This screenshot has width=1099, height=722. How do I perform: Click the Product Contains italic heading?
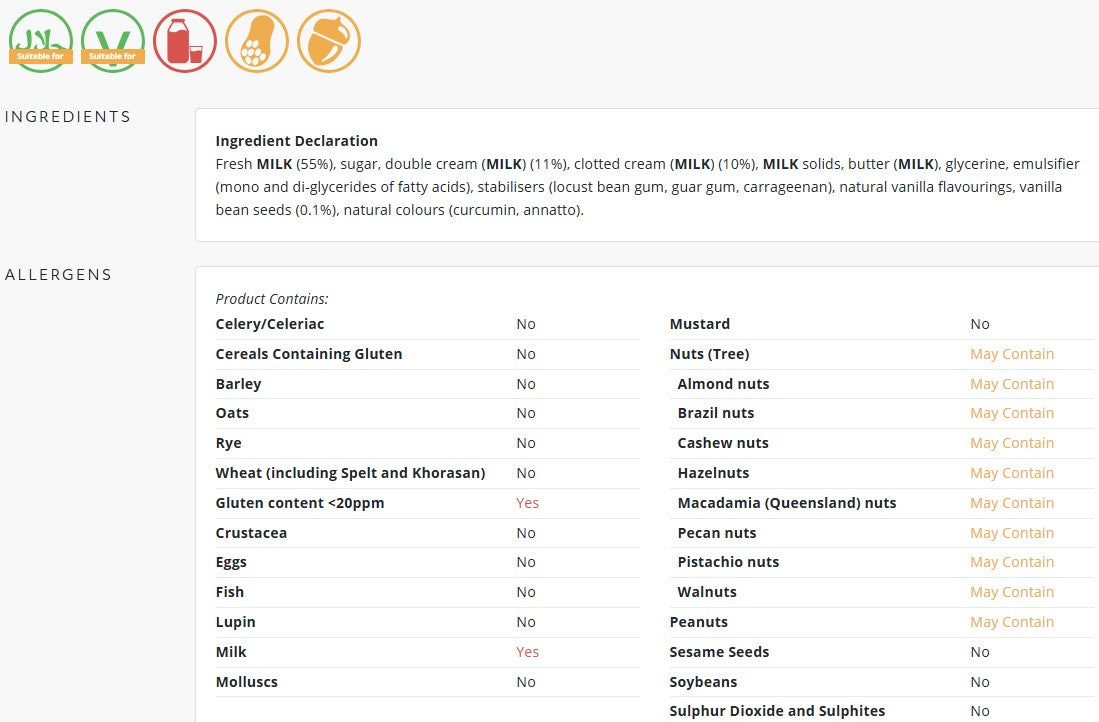[272, 299]
